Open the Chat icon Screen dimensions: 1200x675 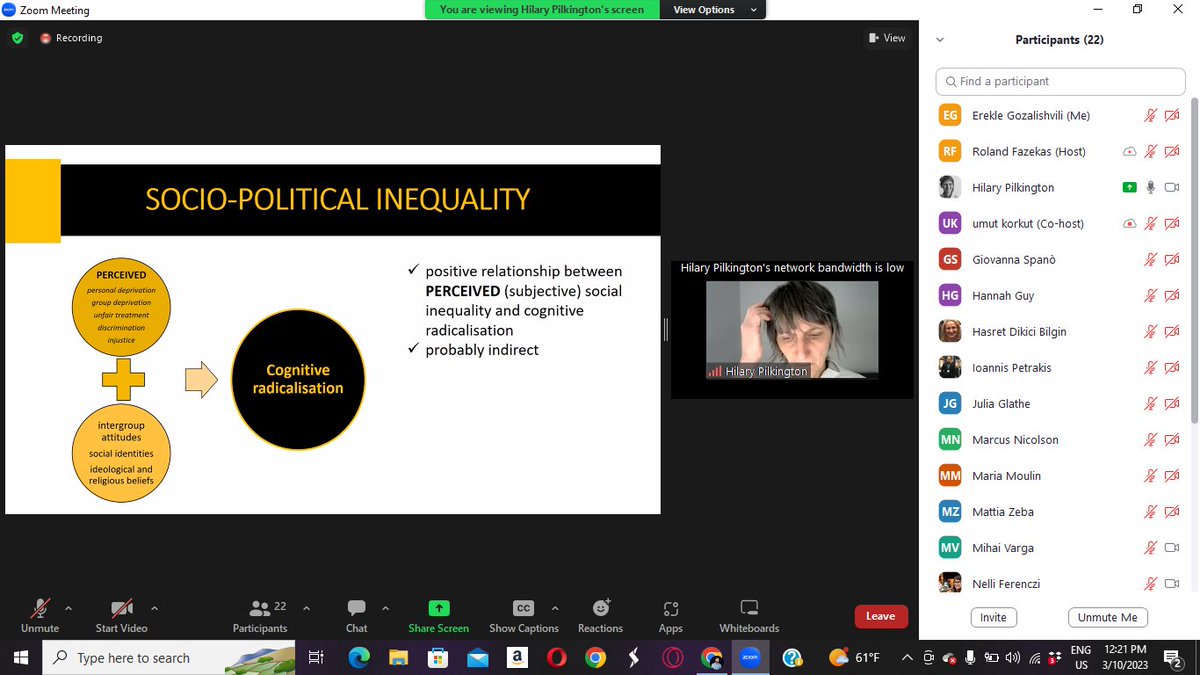[356, 608]
